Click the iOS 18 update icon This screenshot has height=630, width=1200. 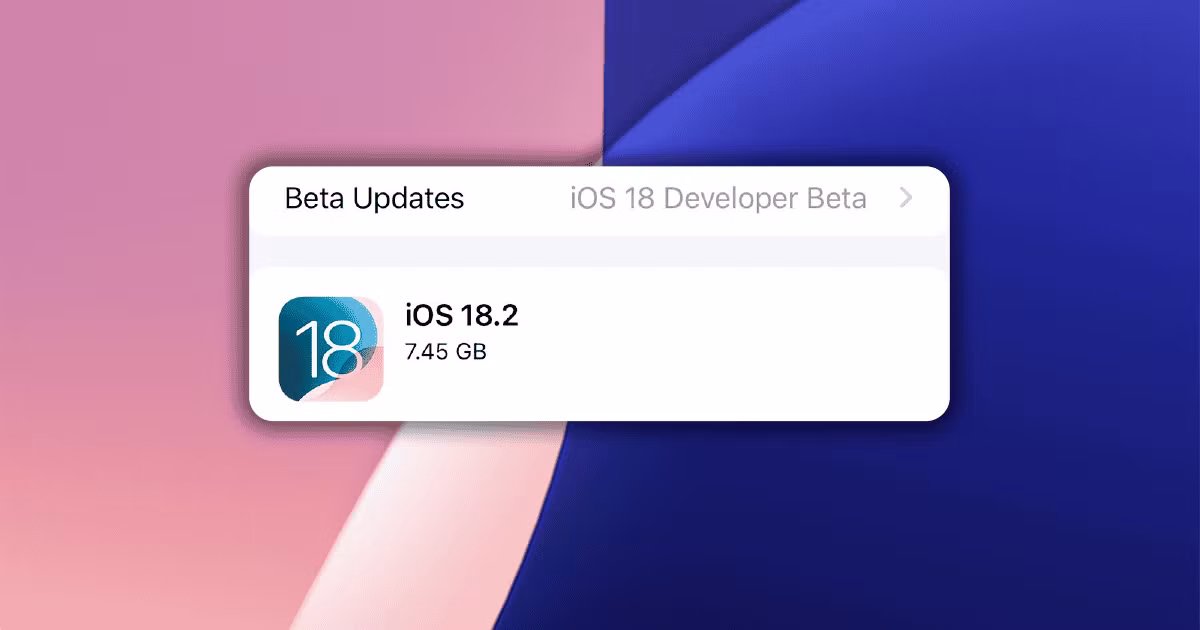click(x=331, y=349)
